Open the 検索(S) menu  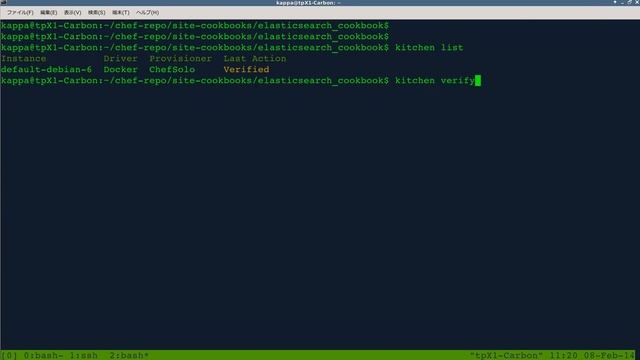point(96,13)
